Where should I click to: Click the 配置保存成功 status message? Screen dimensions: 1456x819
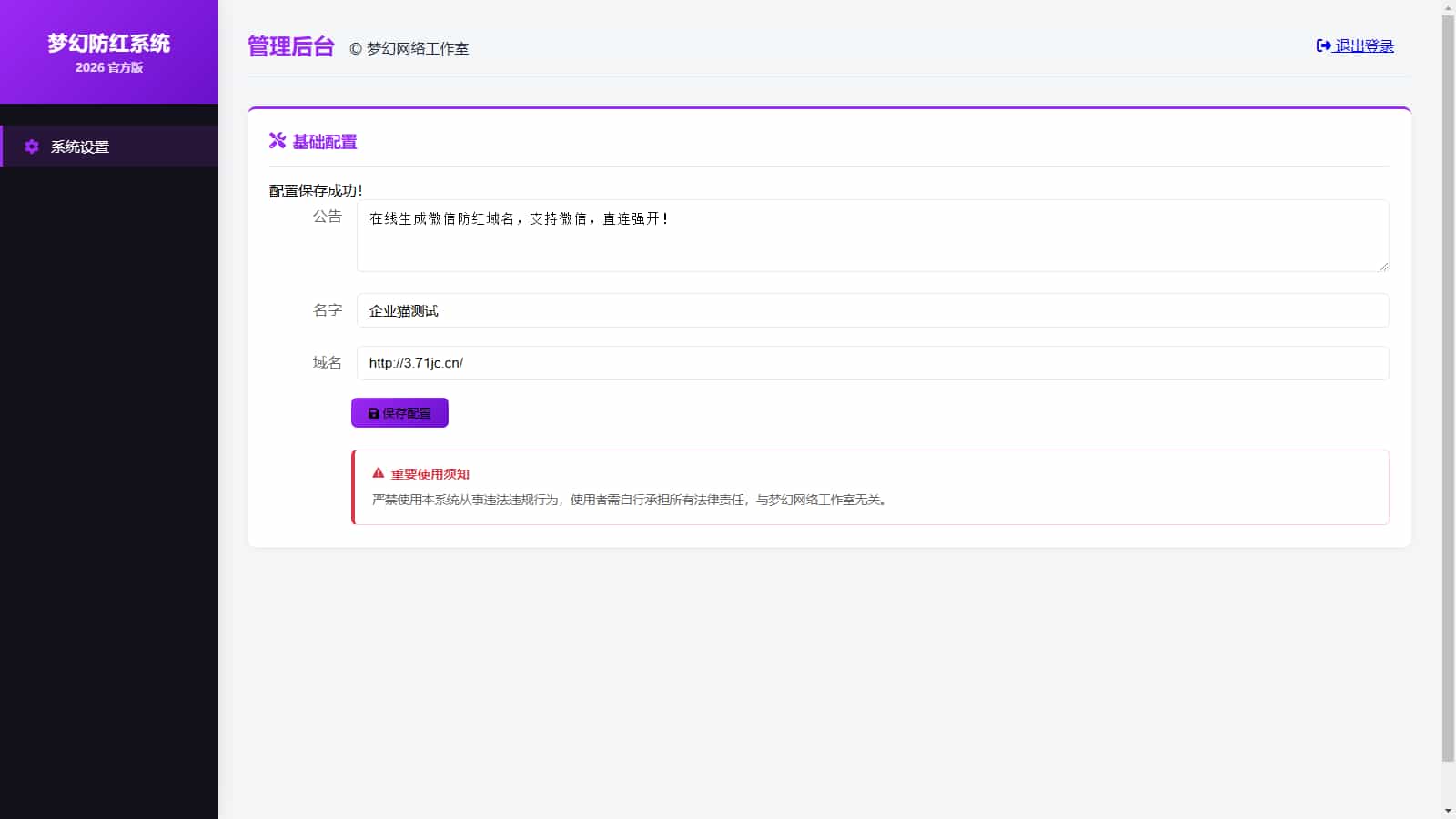pos(316,190)
